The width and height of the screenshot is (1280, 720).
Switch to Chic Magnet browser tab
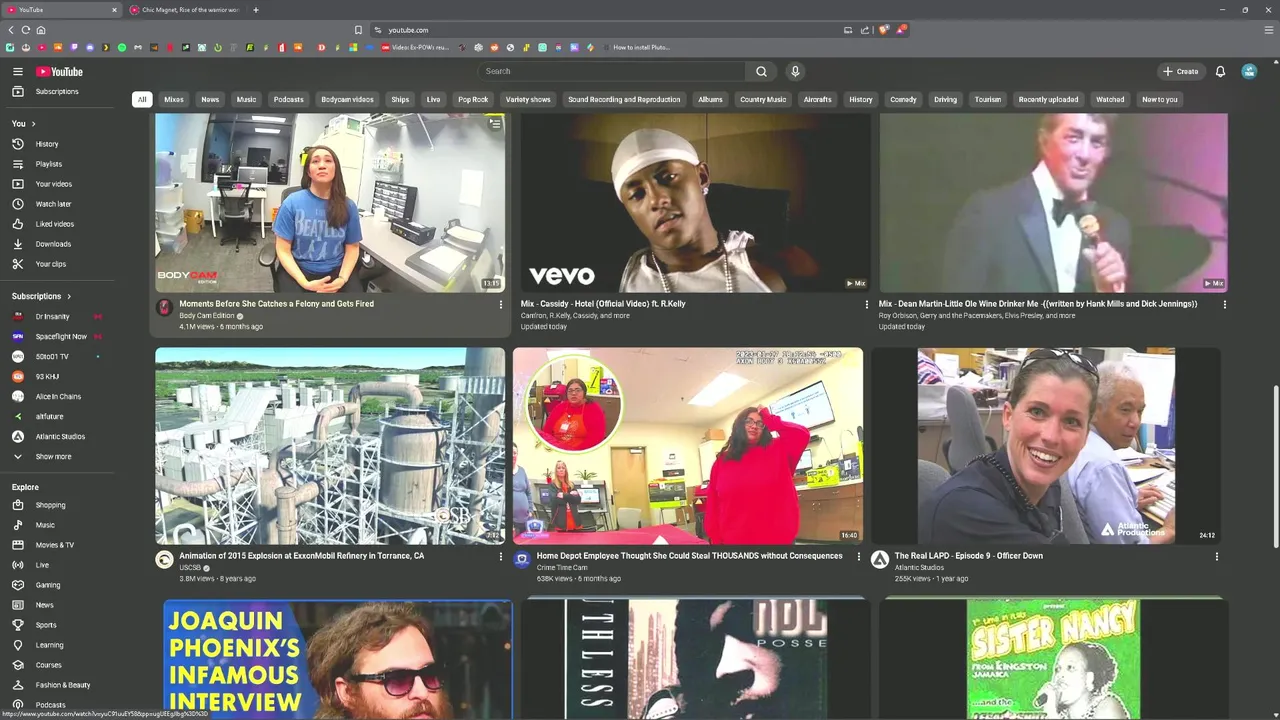coord(185,10)
